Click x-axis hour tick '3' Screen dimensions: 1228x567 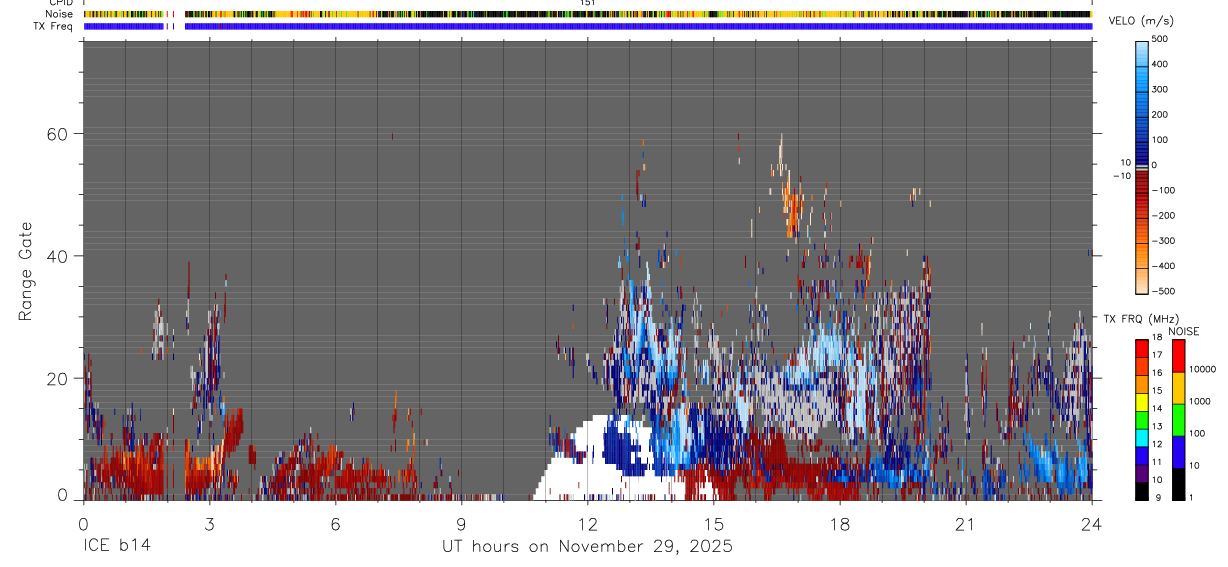tap(209, 523)
